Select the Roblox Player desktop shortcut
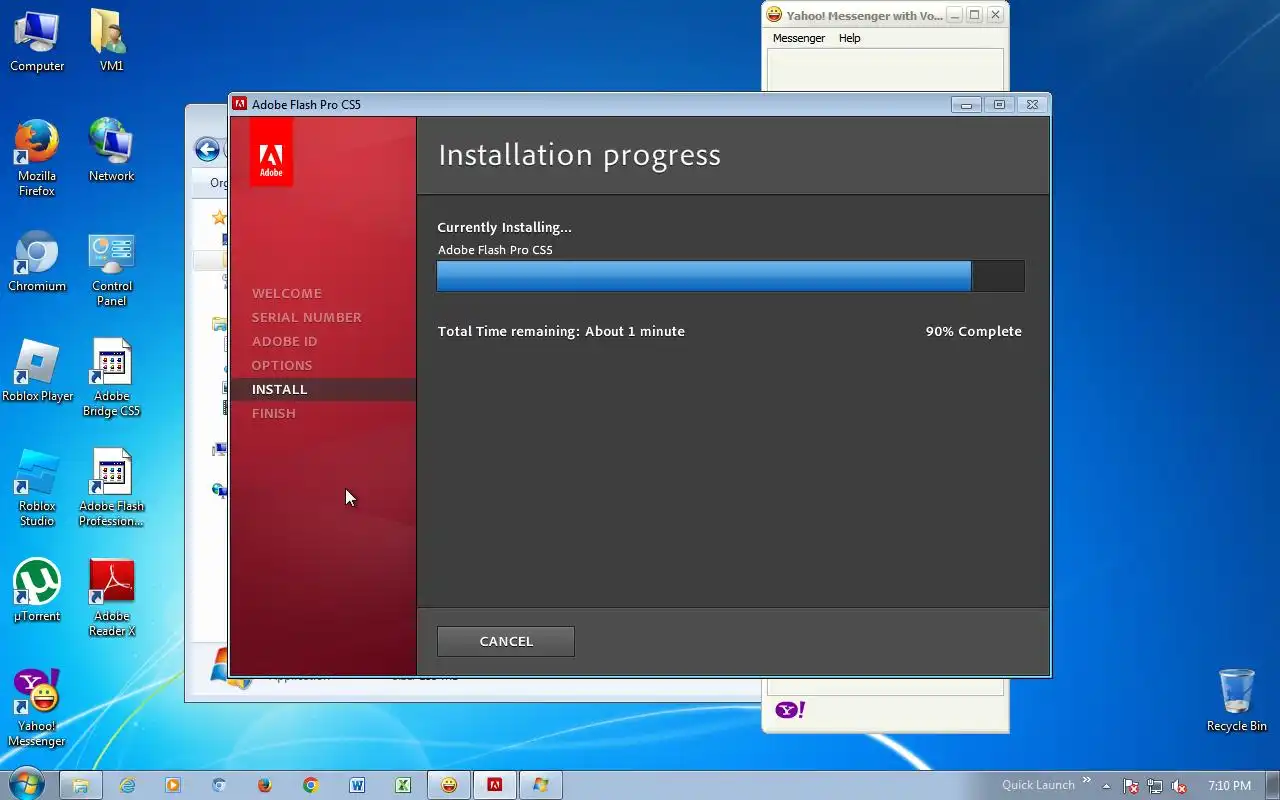The width and height of the screenshot is (1280, 800). (37, 371)
